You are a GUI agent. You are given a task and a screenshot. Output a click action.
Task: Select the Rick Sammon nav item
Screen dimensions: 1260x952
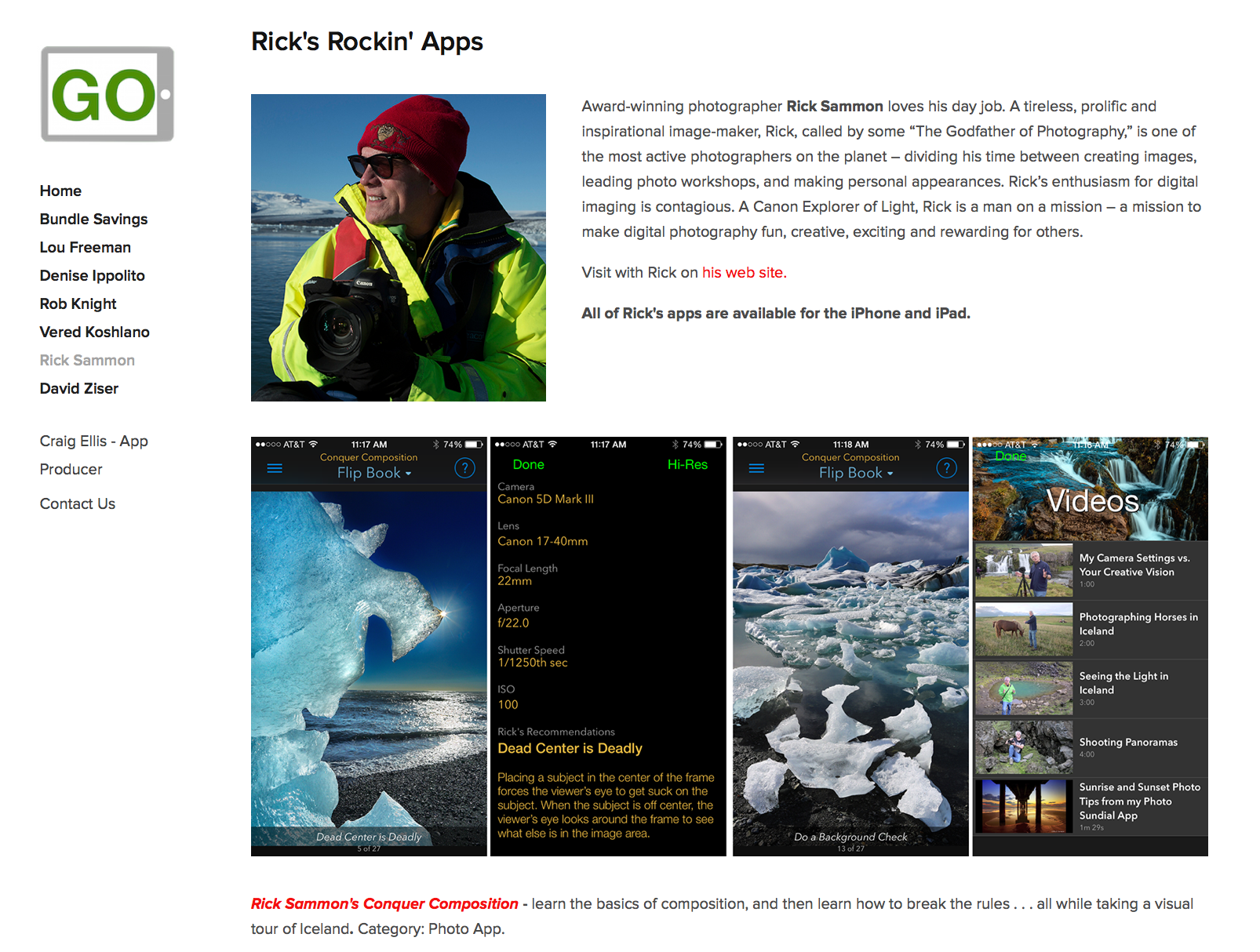pos(87,360)
